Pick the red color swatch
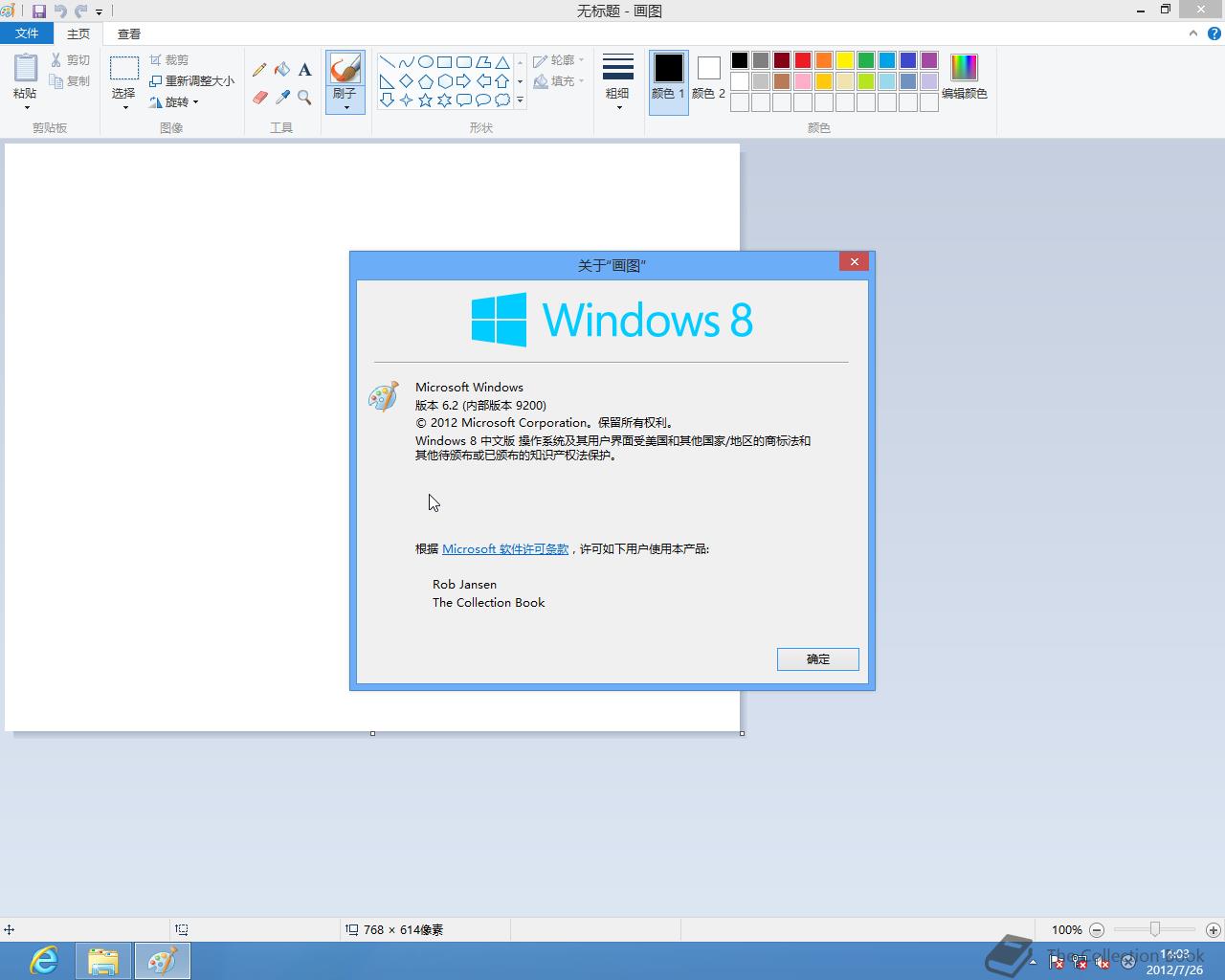 [x=803, y=60]
